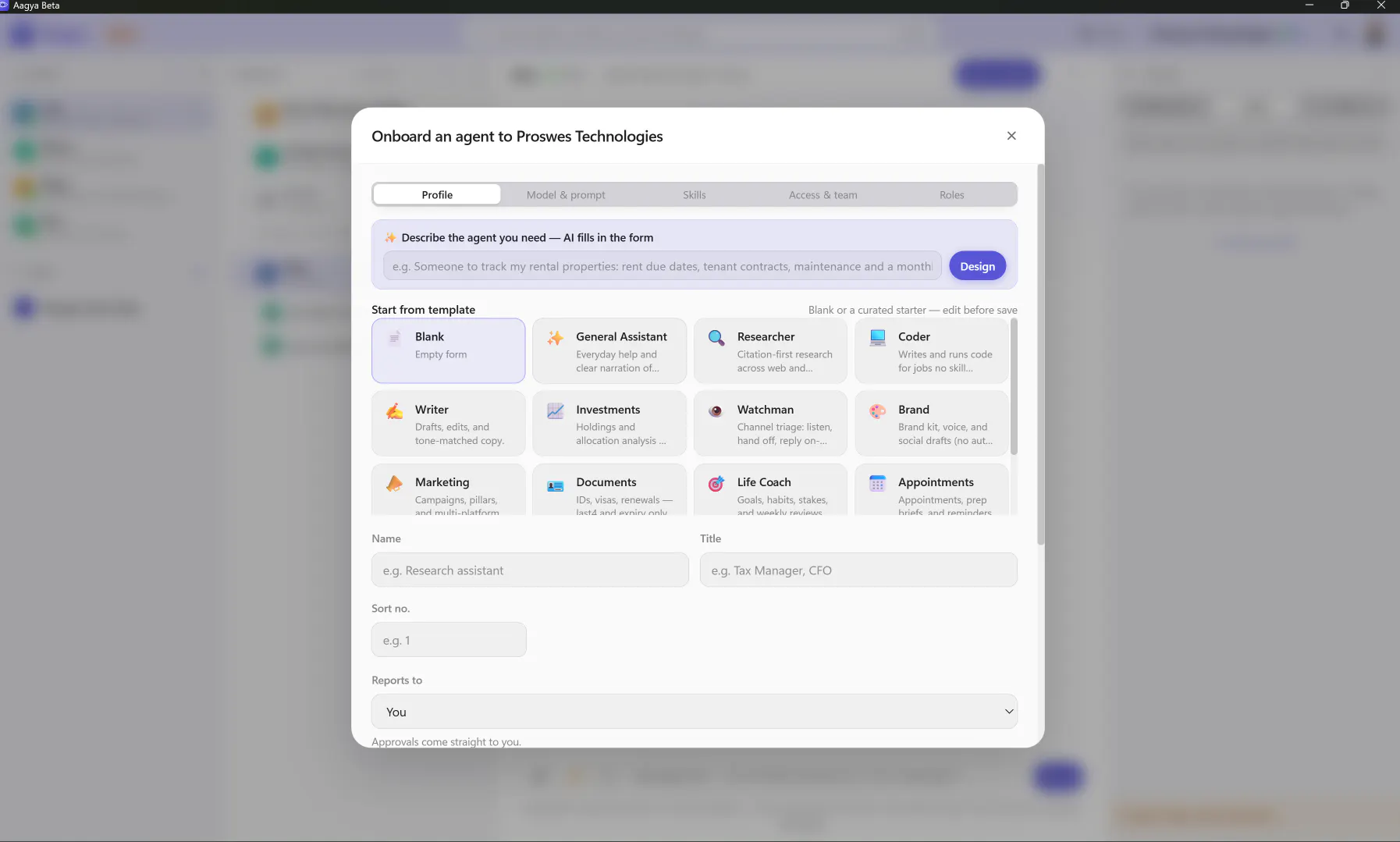
Task: Choose the Life Coach target icon
Action: click(x=716, y=484)
